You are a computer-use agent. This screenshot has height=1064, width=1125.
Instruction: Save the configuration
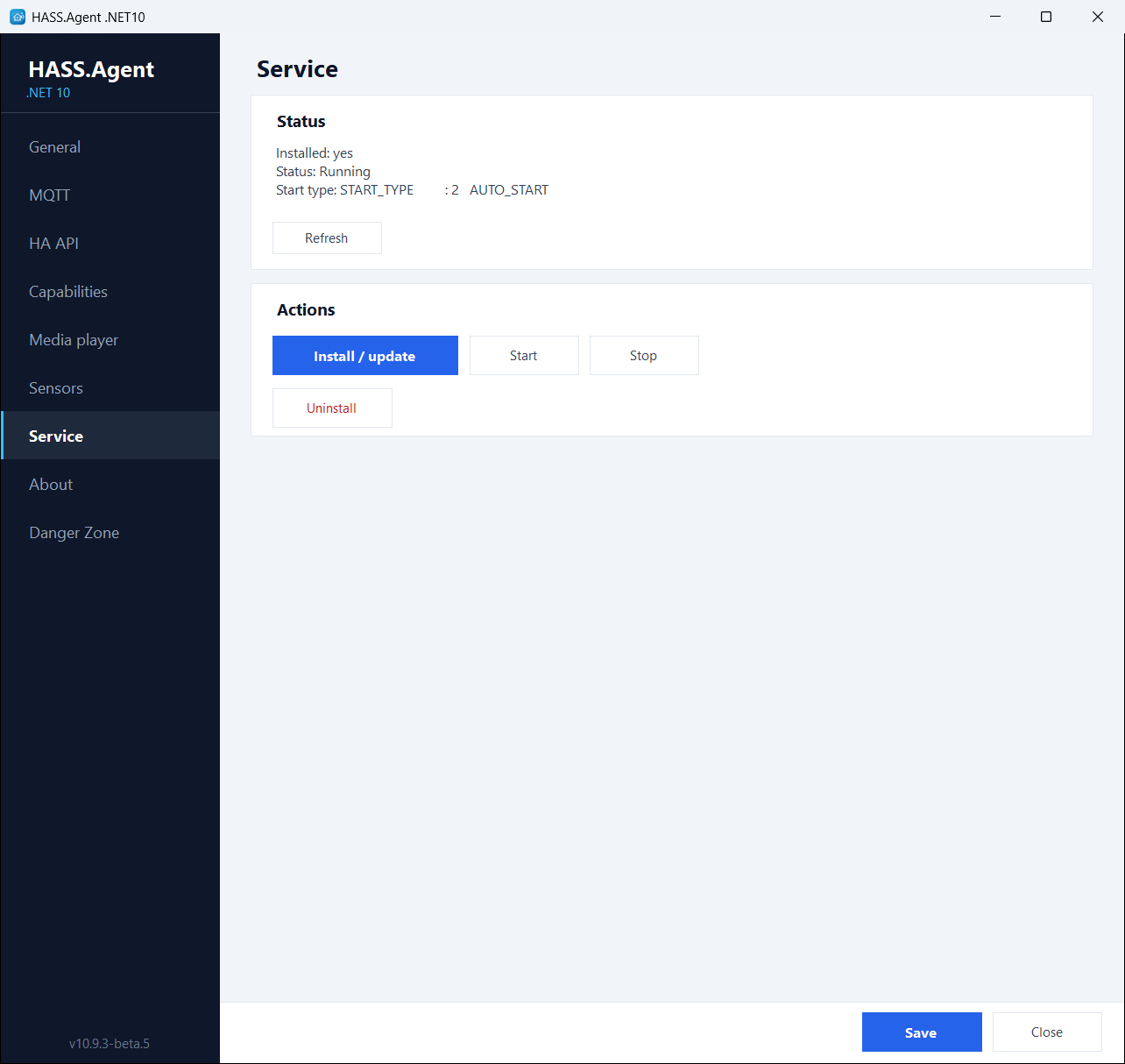[x=922, y=1032]
